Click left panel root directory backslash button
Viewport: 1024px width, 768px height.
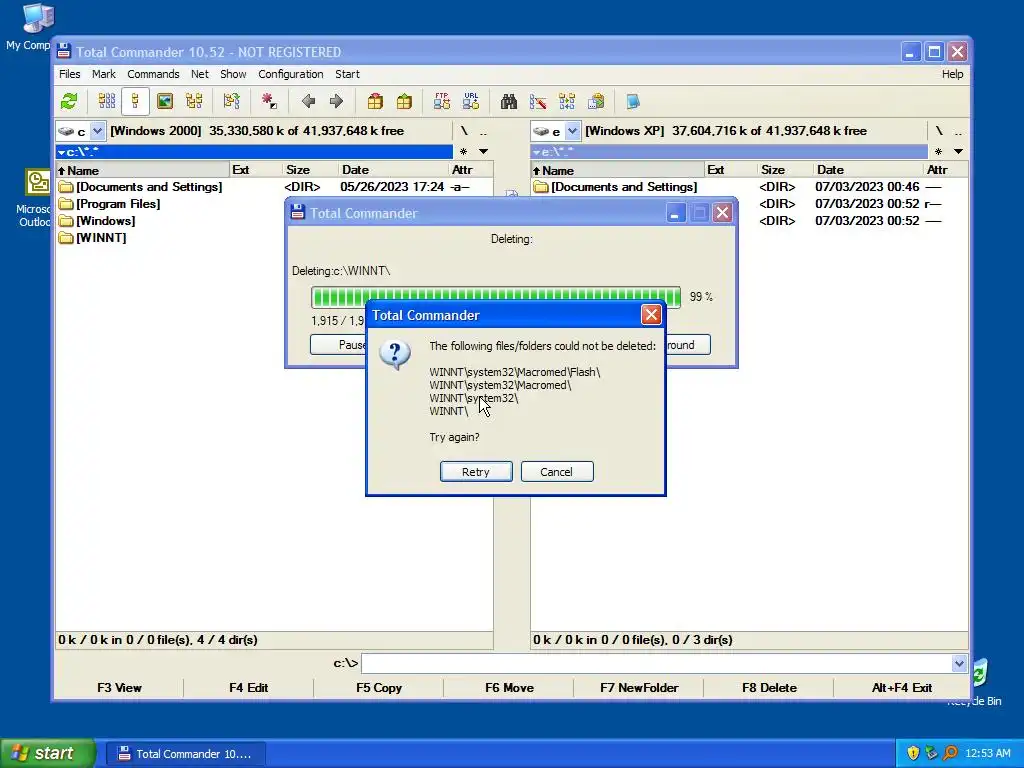(464, 131)
